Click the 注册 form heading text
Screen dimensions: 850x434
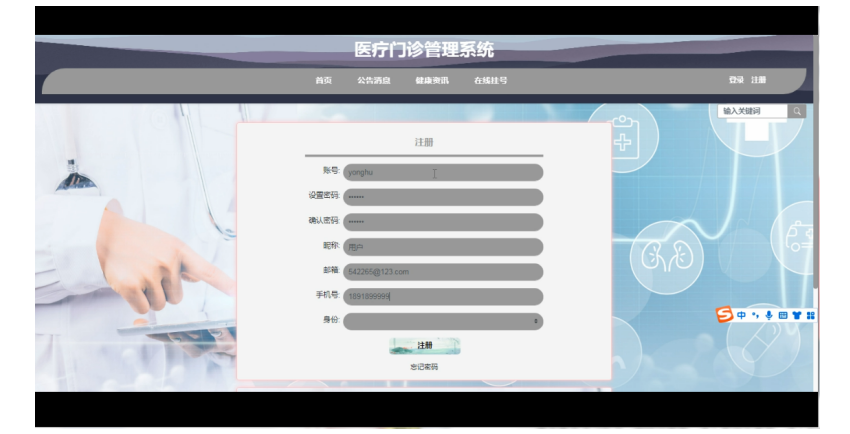tap(424, 142)
